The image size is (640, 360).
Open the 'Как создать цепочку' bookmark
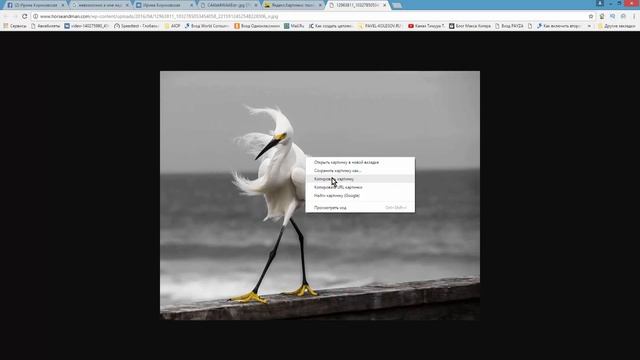[x=331, y=26]
